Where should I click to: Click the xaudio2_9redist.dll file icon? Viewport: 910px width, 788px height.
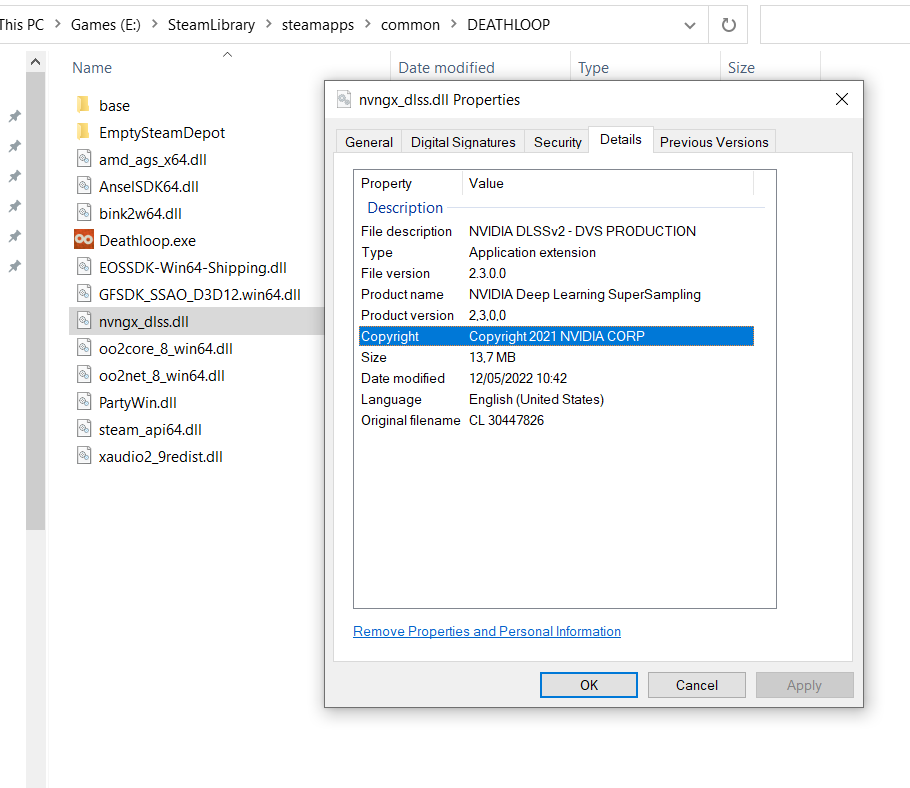(84, 456)
